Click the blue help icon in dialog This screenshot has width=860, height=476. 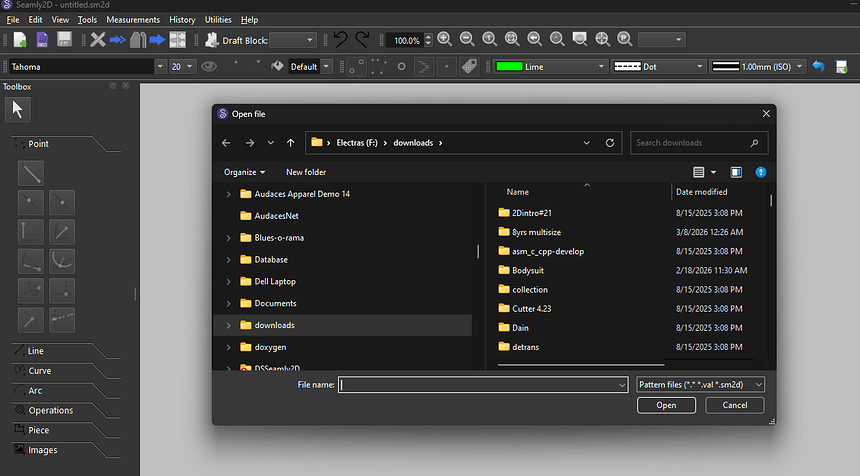coord(761,172)
